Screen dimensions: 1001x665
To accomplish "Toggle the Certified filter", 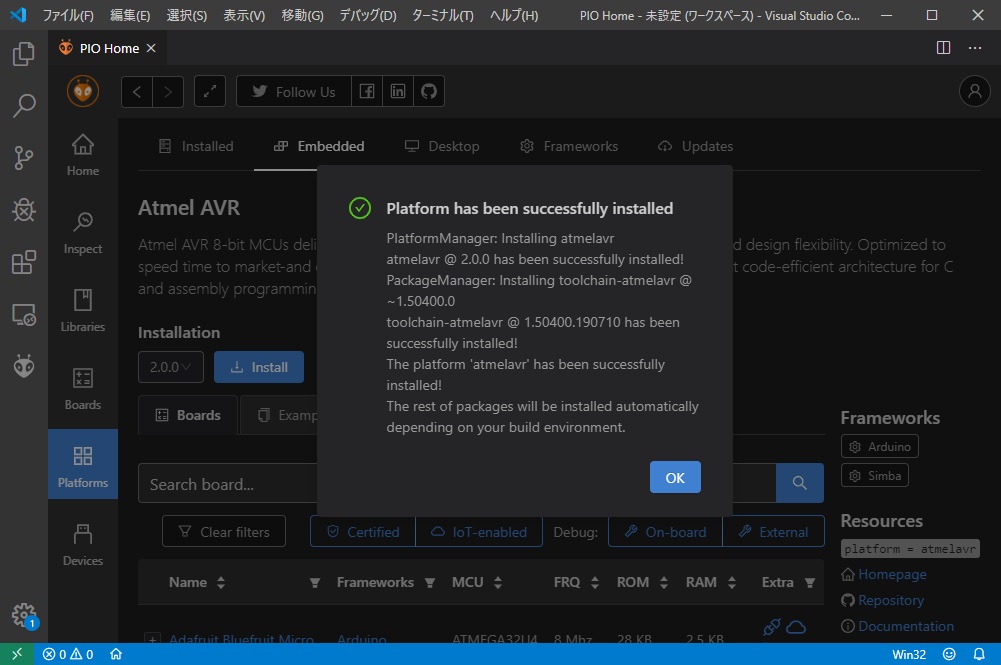I will click(x=363, y=532).
